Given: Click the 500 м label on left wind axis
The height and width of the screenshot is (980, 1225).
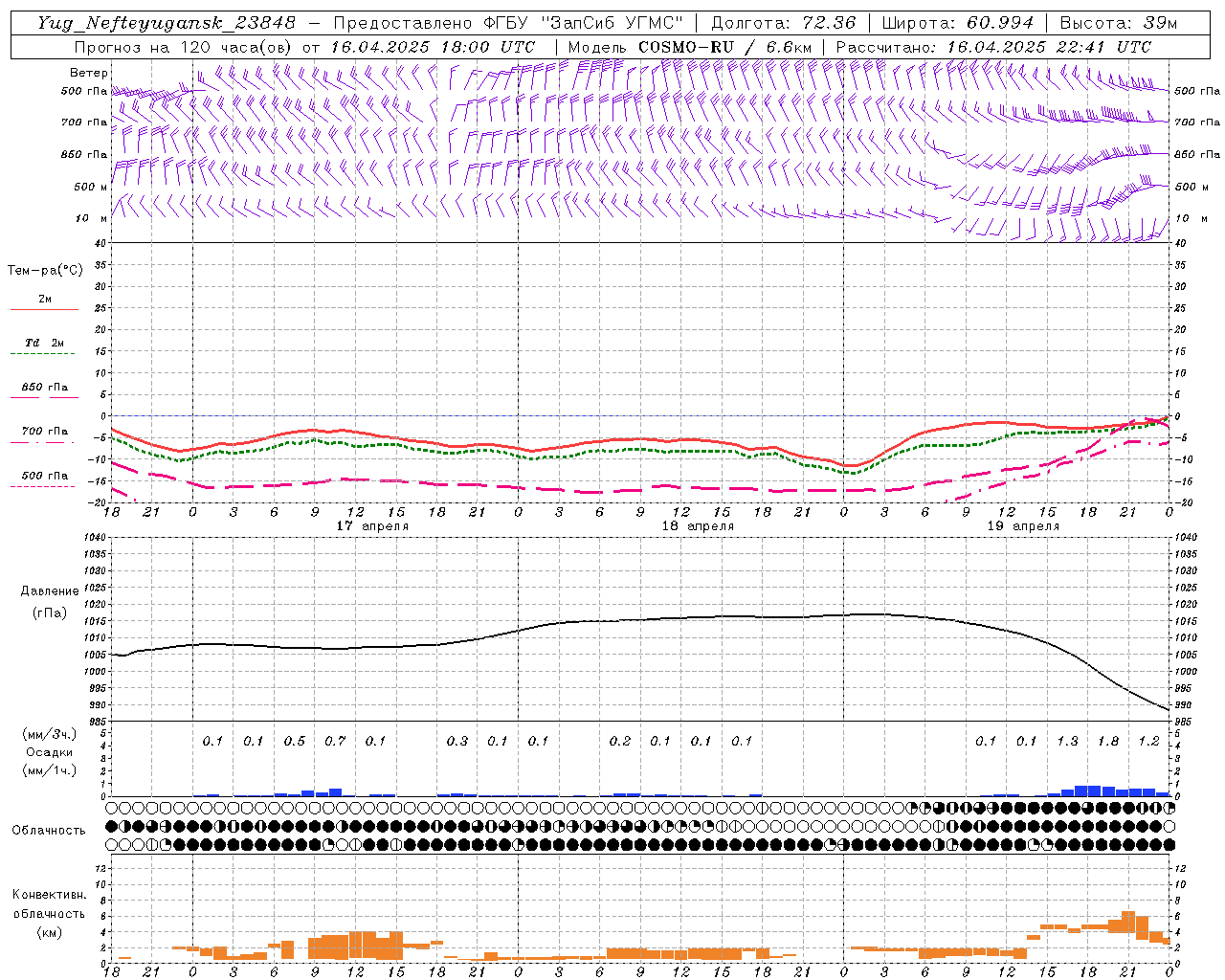Looking at the screenshot, I should 91,187.
